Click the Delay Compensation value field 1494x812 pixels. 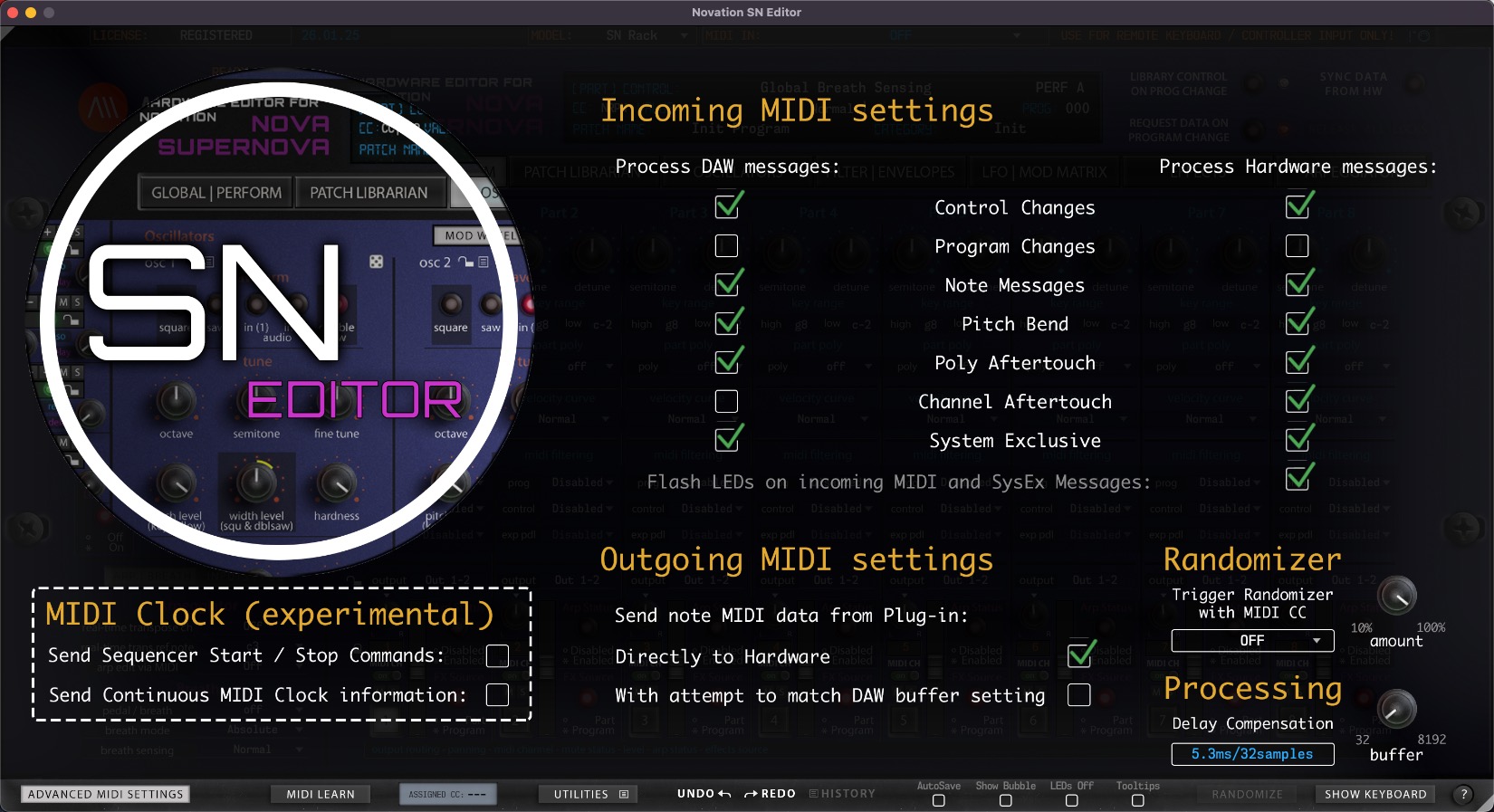click(1252, 754)
